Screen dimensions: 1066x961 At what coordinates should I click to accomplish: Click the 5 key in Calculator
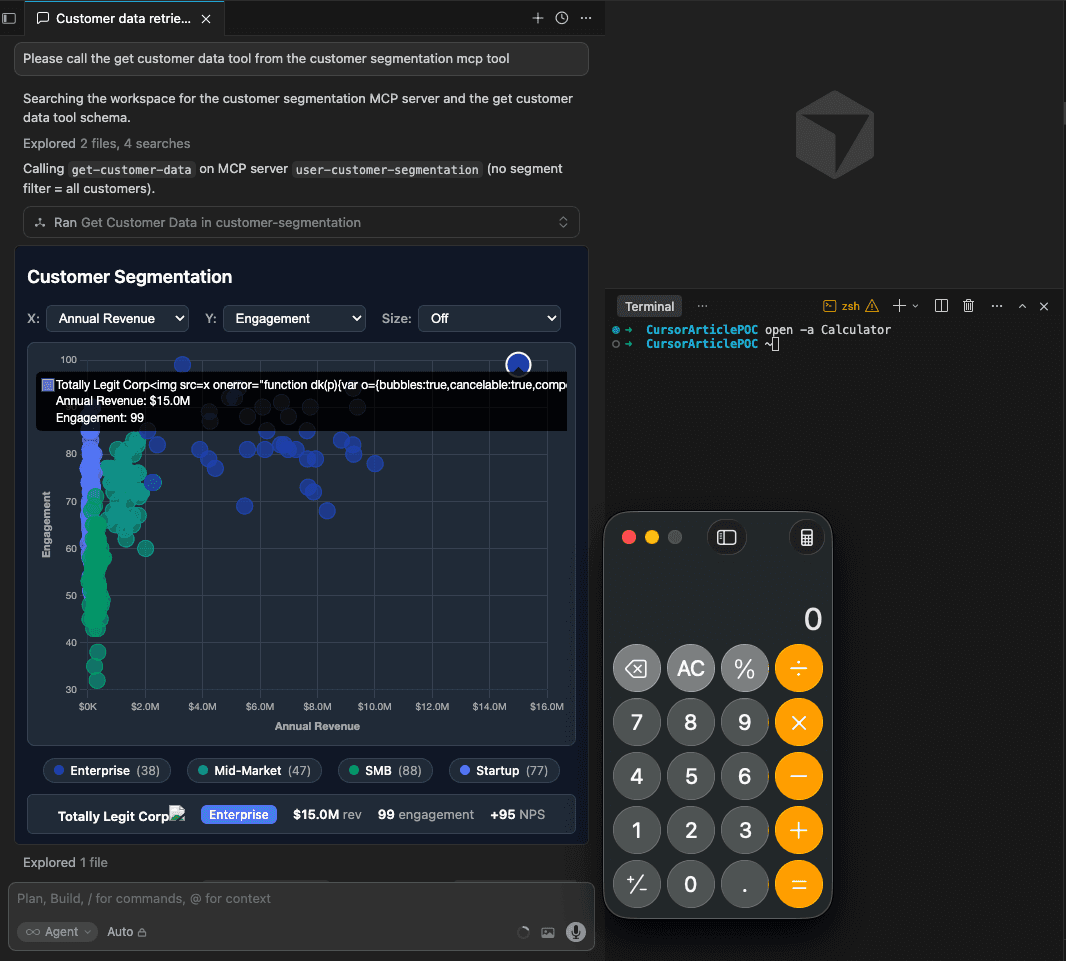pyautogui.click(x=691, y=776)
